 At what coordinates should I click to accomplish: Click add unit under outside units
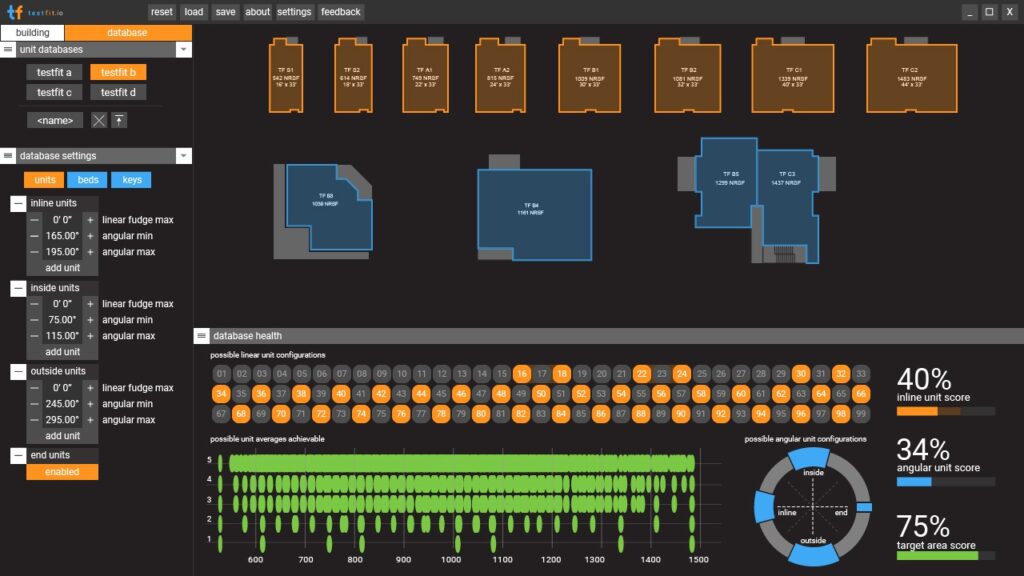pyautogui.click(x=62, y=436)
